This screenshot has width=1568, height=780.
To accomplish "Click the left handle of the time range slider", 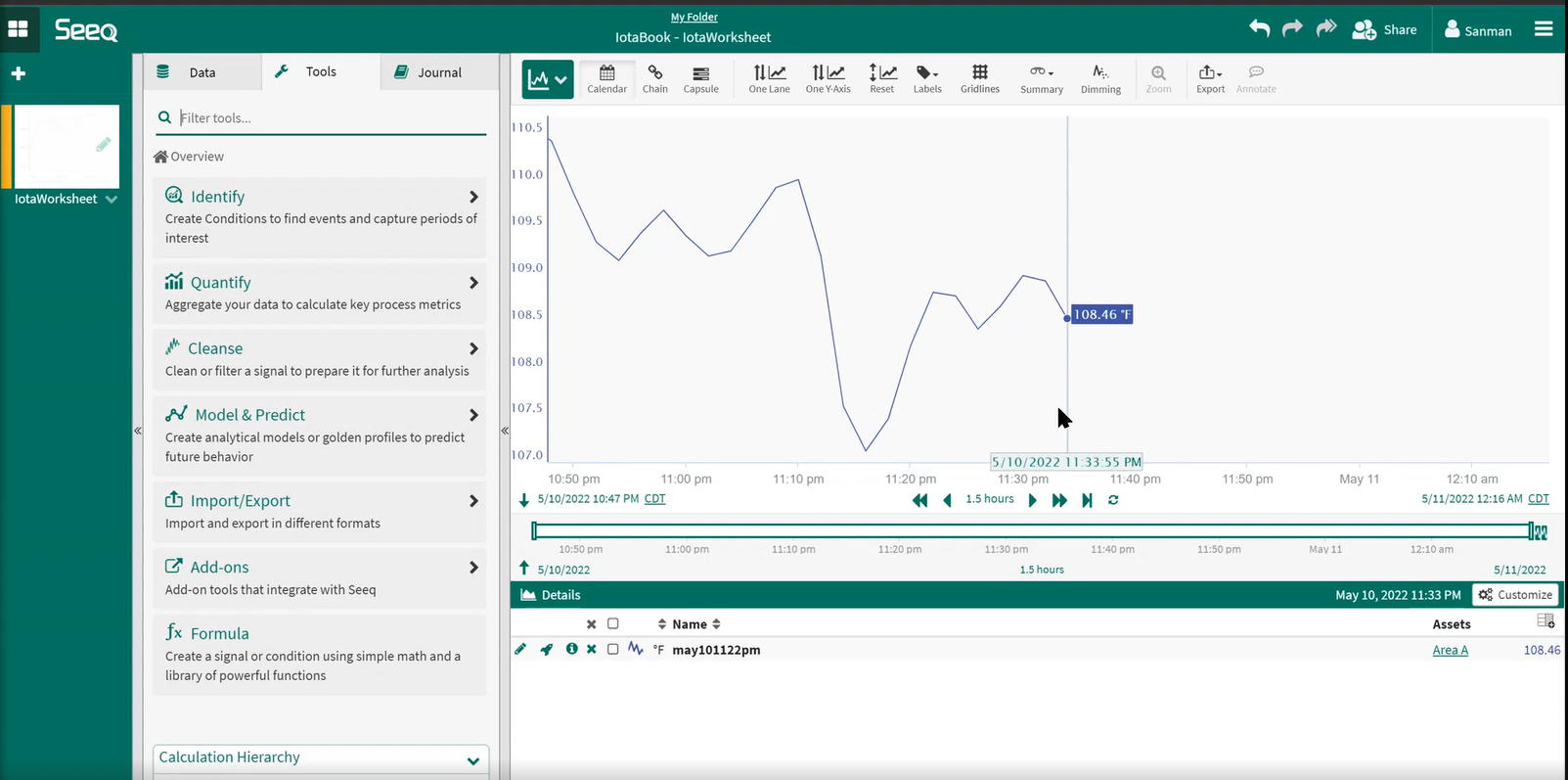I will click(x=534, y=531).
